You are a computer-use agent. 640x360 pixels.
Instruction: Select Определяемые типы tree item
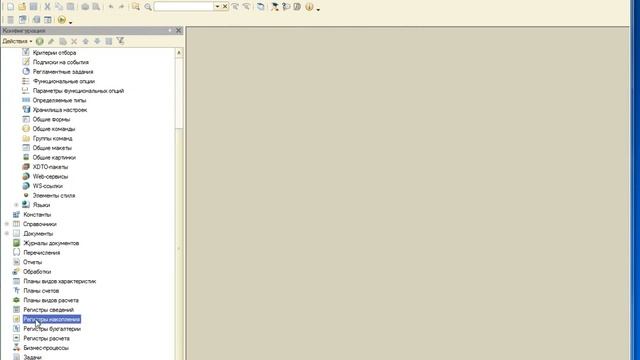click(59, 100)
